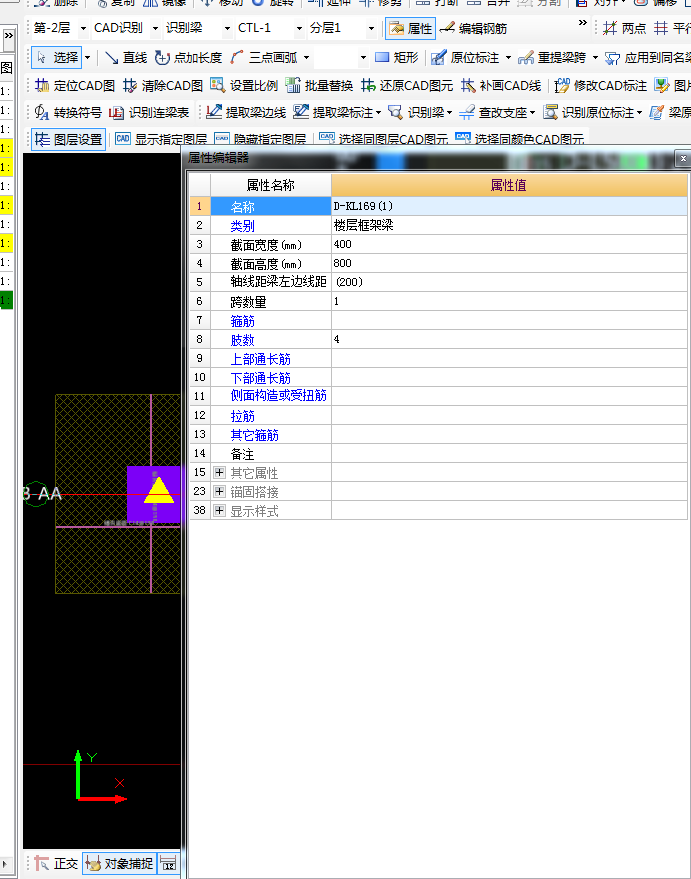
Task: Open the 三点画弧 arc options dropdown arrow
Action: coord(307,57)
